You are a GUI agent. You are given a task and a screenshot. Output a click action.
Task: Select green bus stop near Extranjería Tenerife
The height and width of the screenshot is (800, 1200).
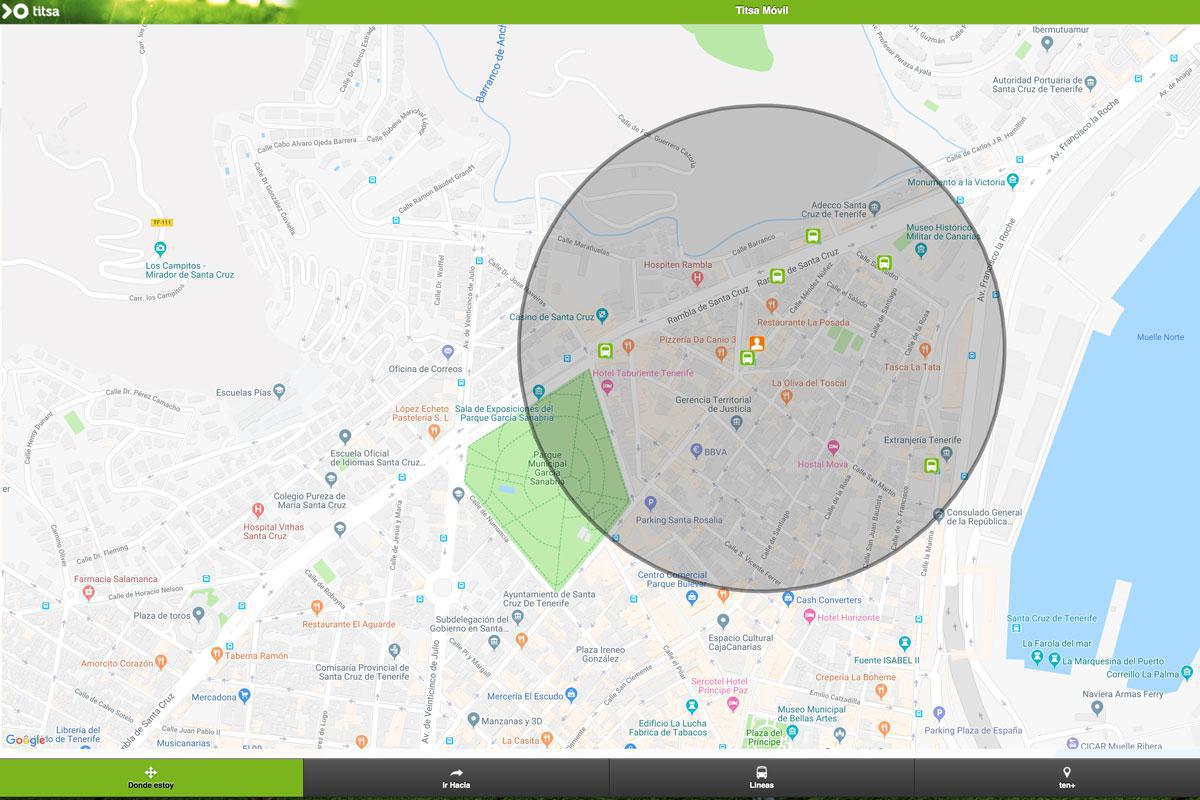click(931, 465)
